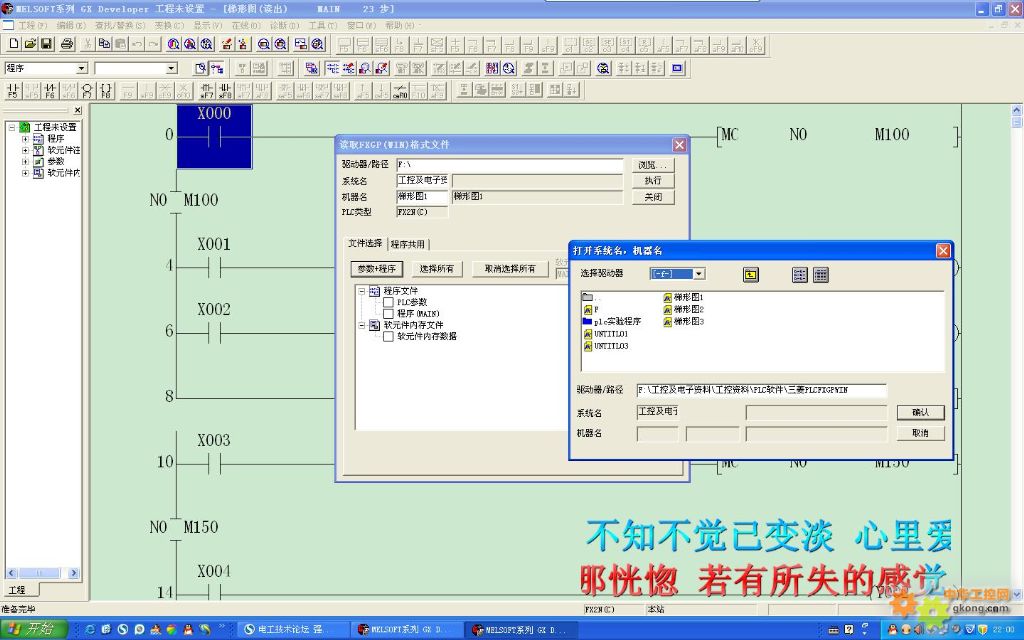Open the 编辑 (E) menu
Viewport: 1024px width, 640px height.
click(x=71, y=25)
